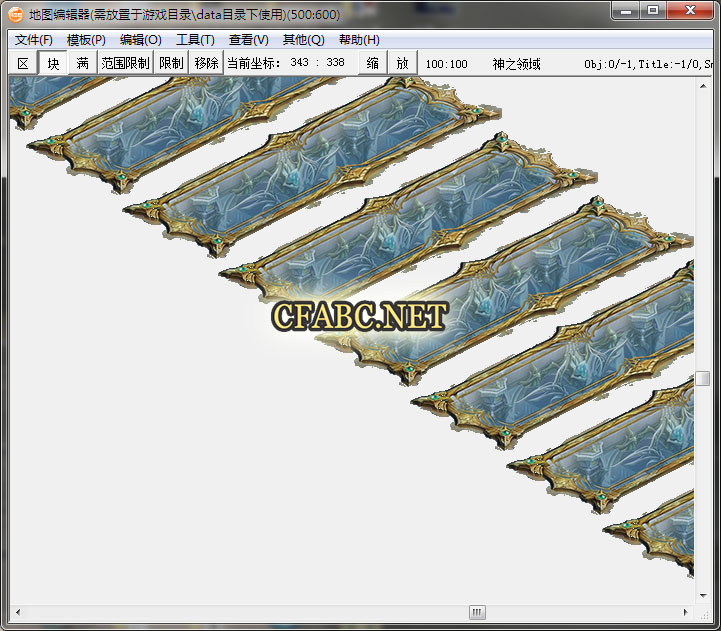Click the 移除 remove button

coord(206,63)
